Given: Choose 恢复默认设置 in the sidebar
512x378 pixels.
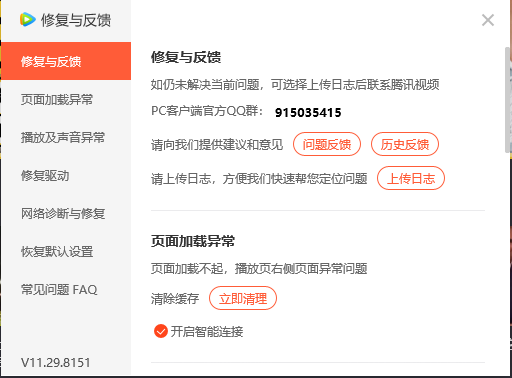Looking at the screenshot, I should pyautogui.click(x=66, y=251).
